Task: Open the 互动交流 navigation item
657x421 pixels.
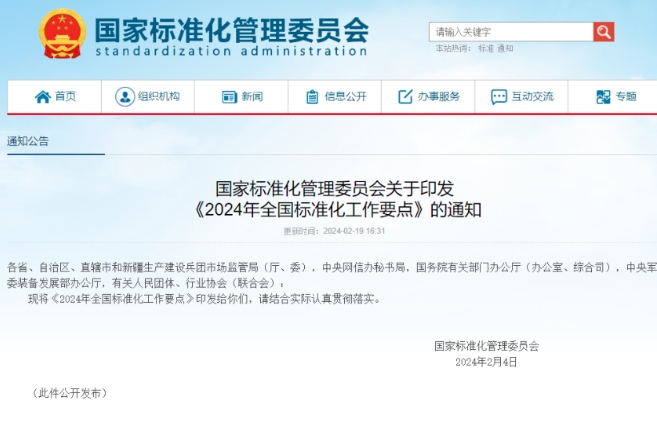Action: (522, 97)
